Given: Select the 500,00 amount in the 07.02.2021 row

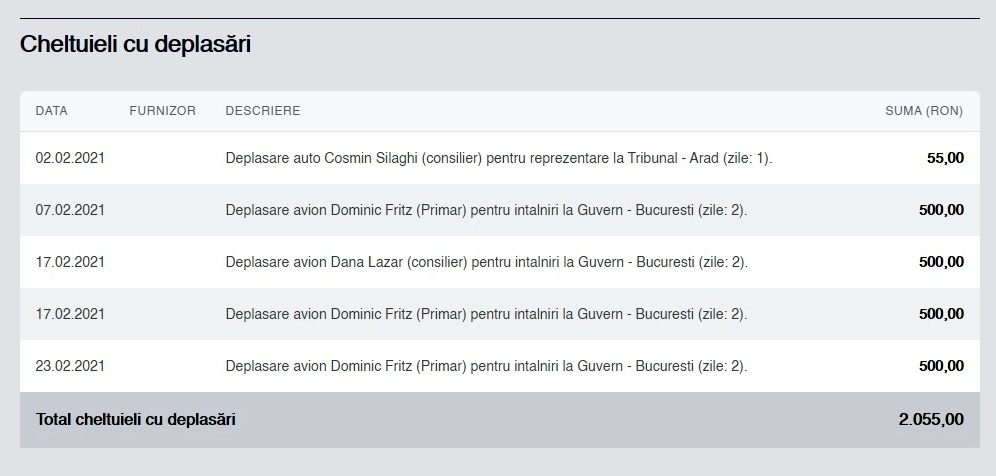Looking at the screenshot, I should pos(941,210).
